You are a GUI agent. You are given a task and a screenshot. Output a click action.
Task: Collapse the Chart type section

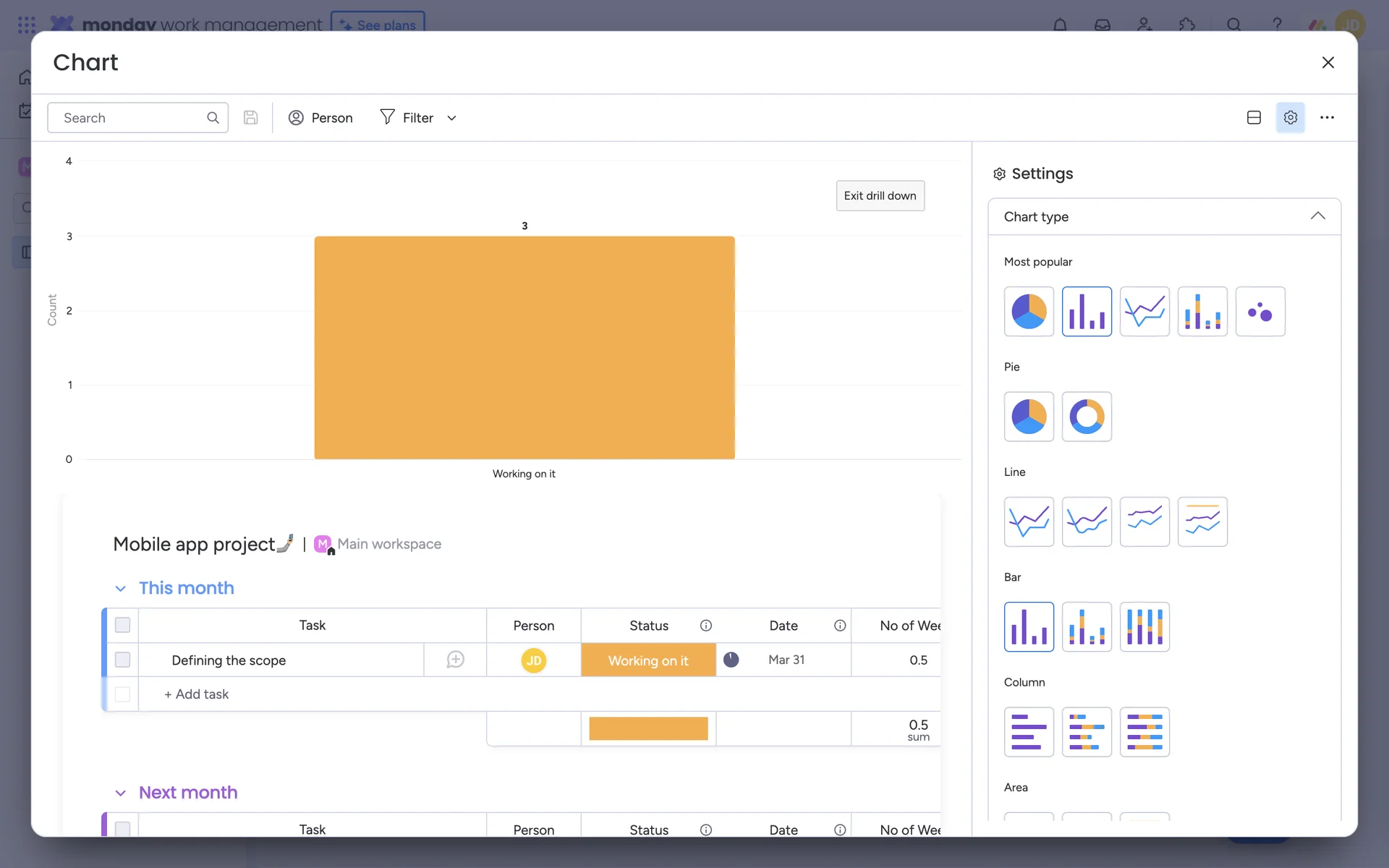pyautogui.click(x=1317, y=216)
